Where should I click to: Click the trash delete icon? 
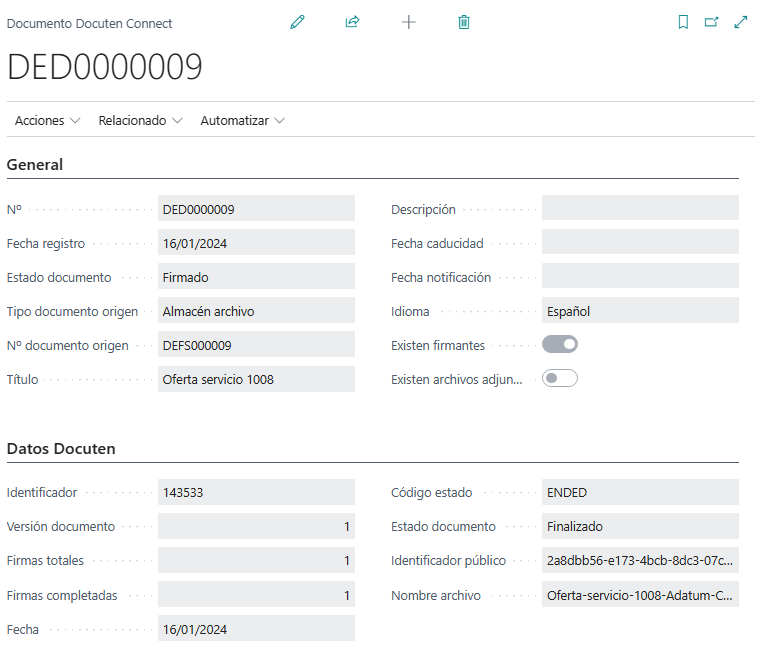point(464,22)
